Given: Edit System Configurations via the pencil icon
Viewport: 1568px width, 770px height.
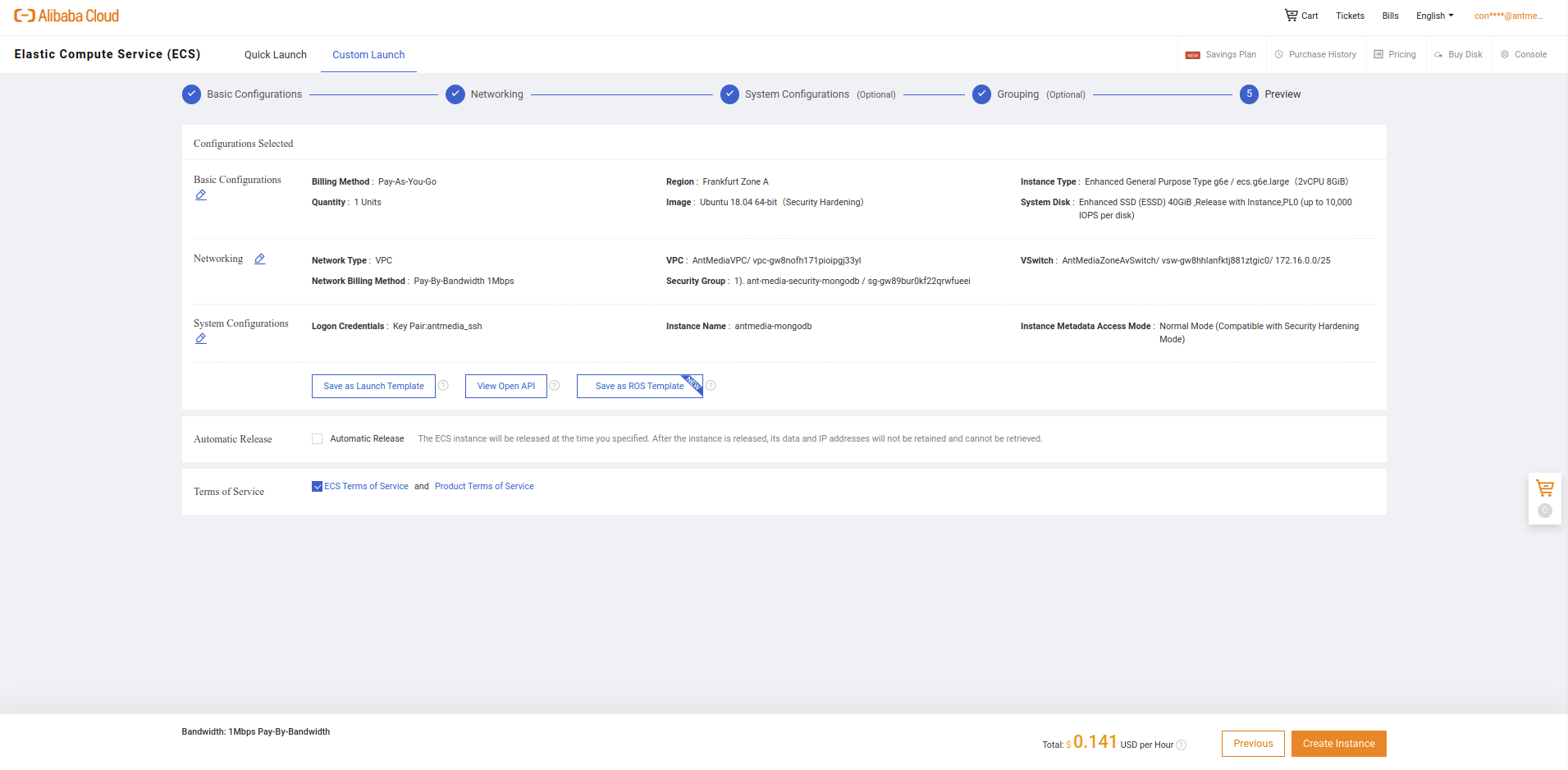Looking at the screenshot, I should point(201,338).
